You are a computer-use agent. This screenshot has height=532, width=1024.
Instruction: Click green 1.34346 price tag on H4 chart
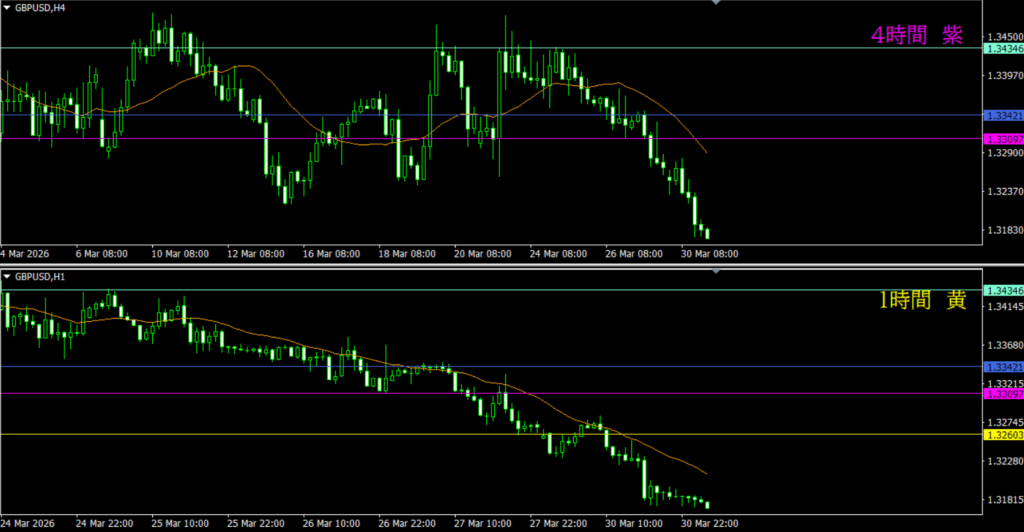1003,48
